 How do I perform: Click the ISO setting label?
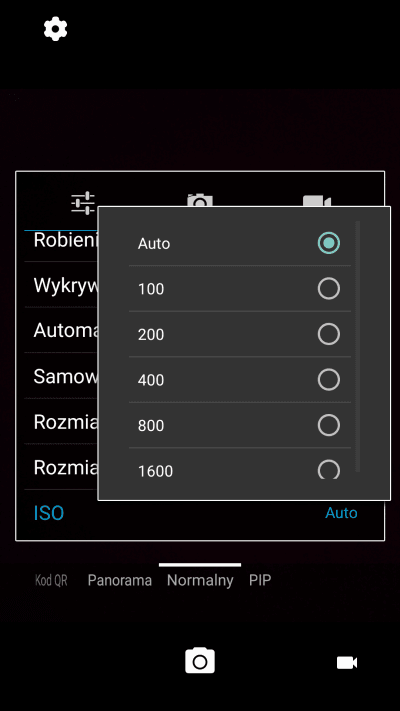(x=49, y=513)
